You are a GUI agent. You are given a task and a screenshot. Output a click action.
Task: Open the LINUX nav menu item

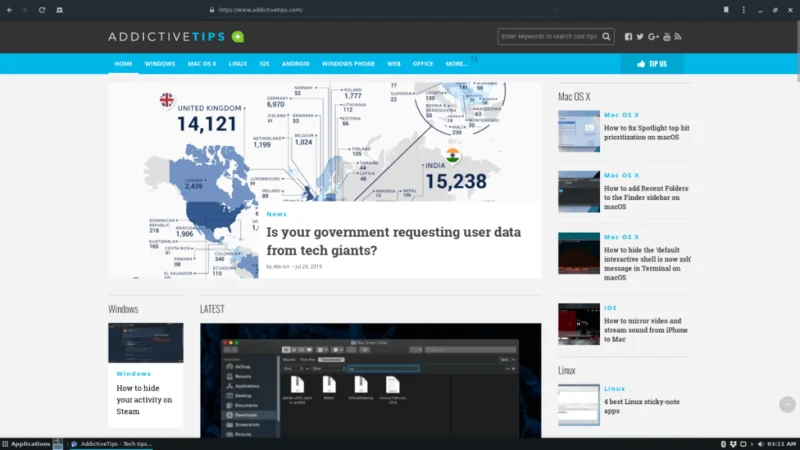(238, 64)
